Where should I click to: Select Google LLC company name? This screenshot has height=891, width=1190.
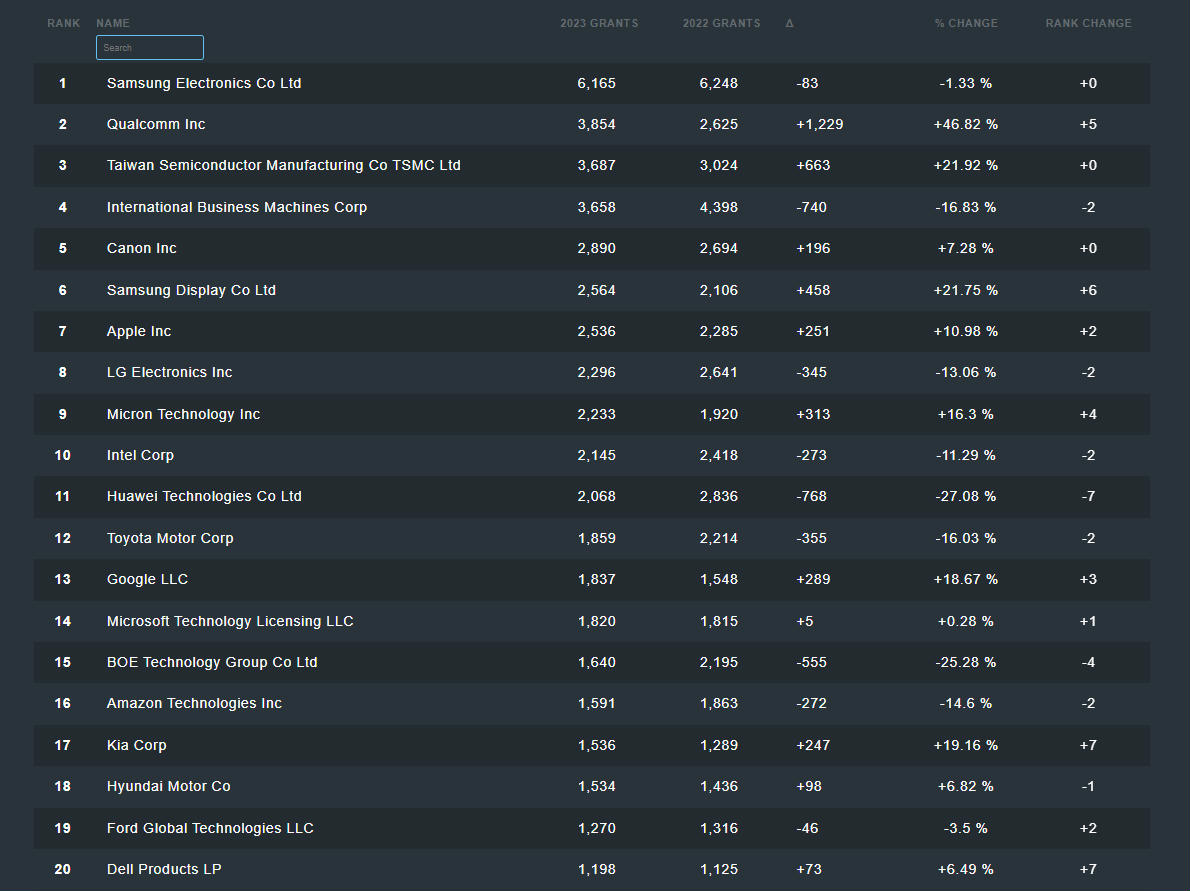147,579
